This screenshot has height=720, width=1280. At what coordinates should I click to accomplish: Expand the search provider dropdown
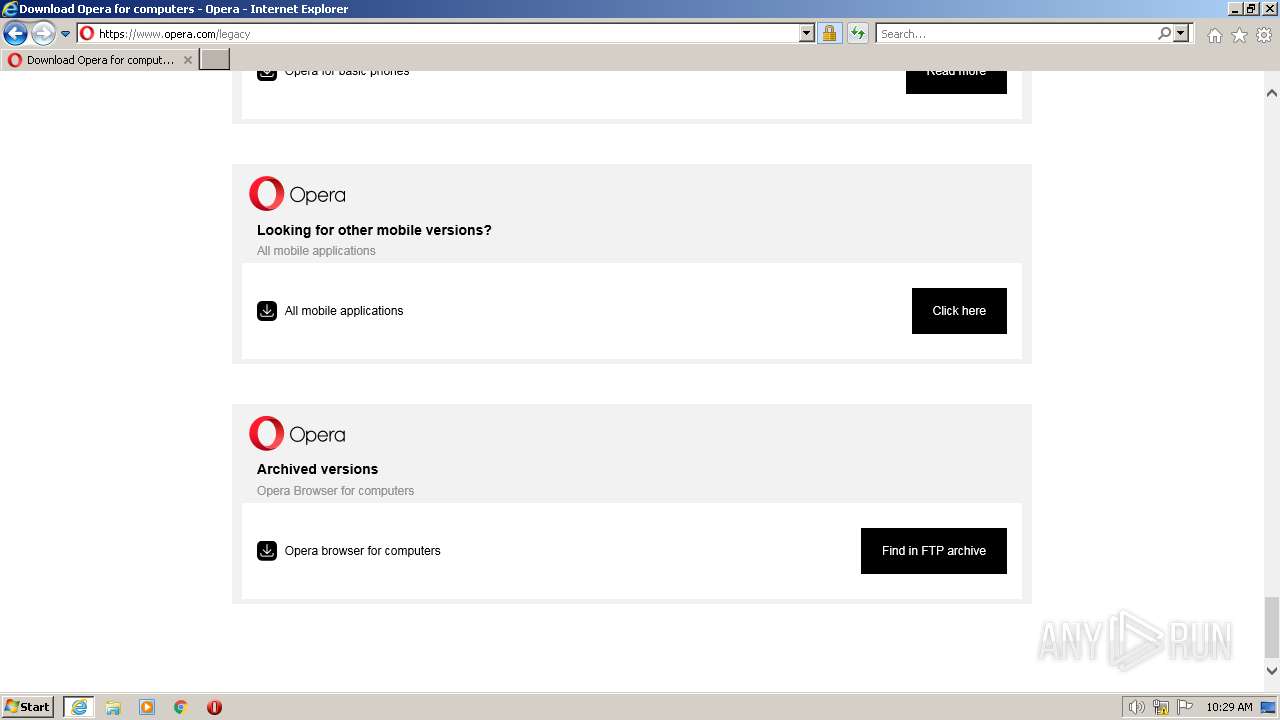point(1181,33)
